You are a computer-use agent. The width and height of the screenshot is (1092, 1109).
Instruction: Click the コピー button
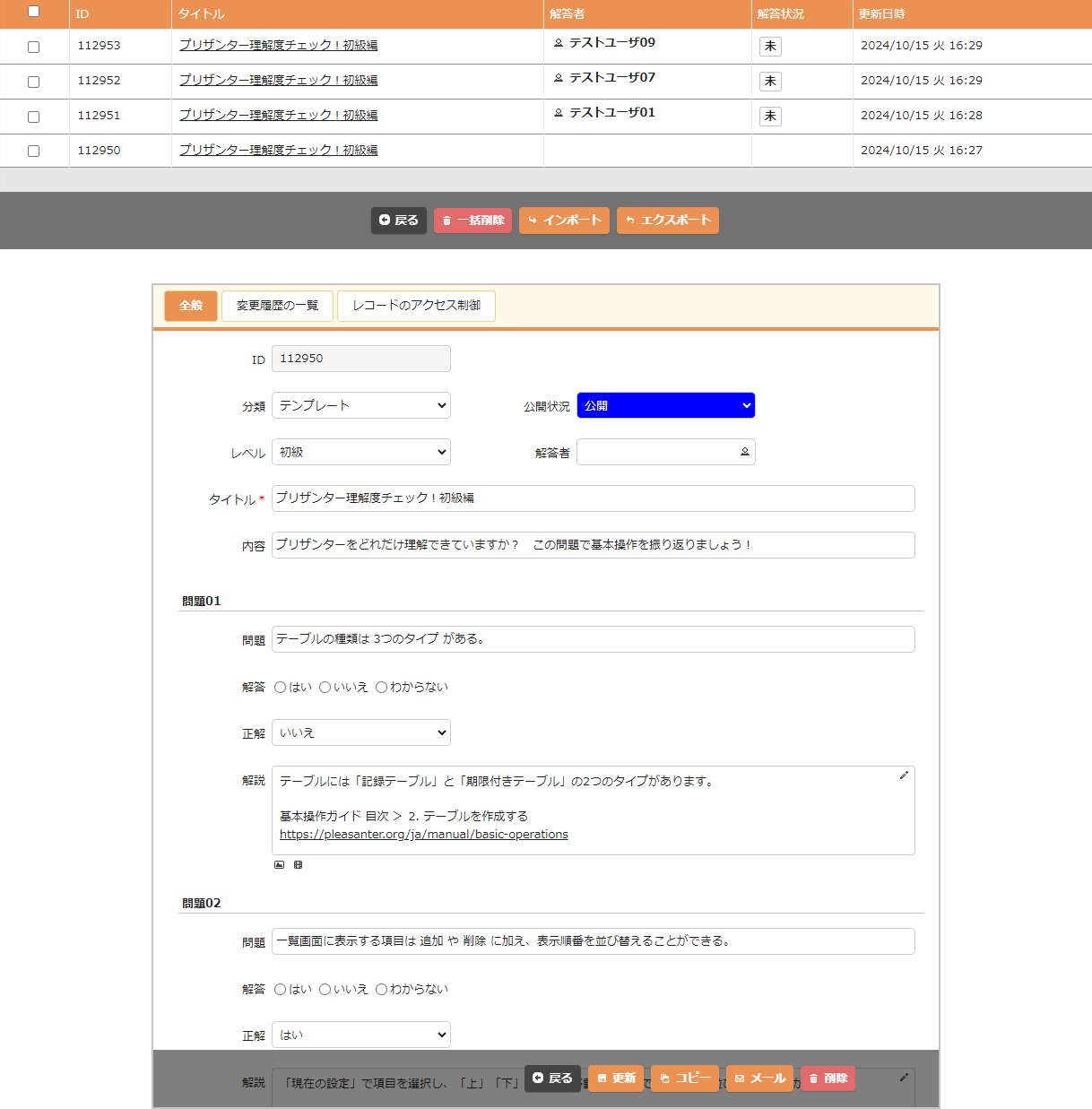[x=685, y=1079]
